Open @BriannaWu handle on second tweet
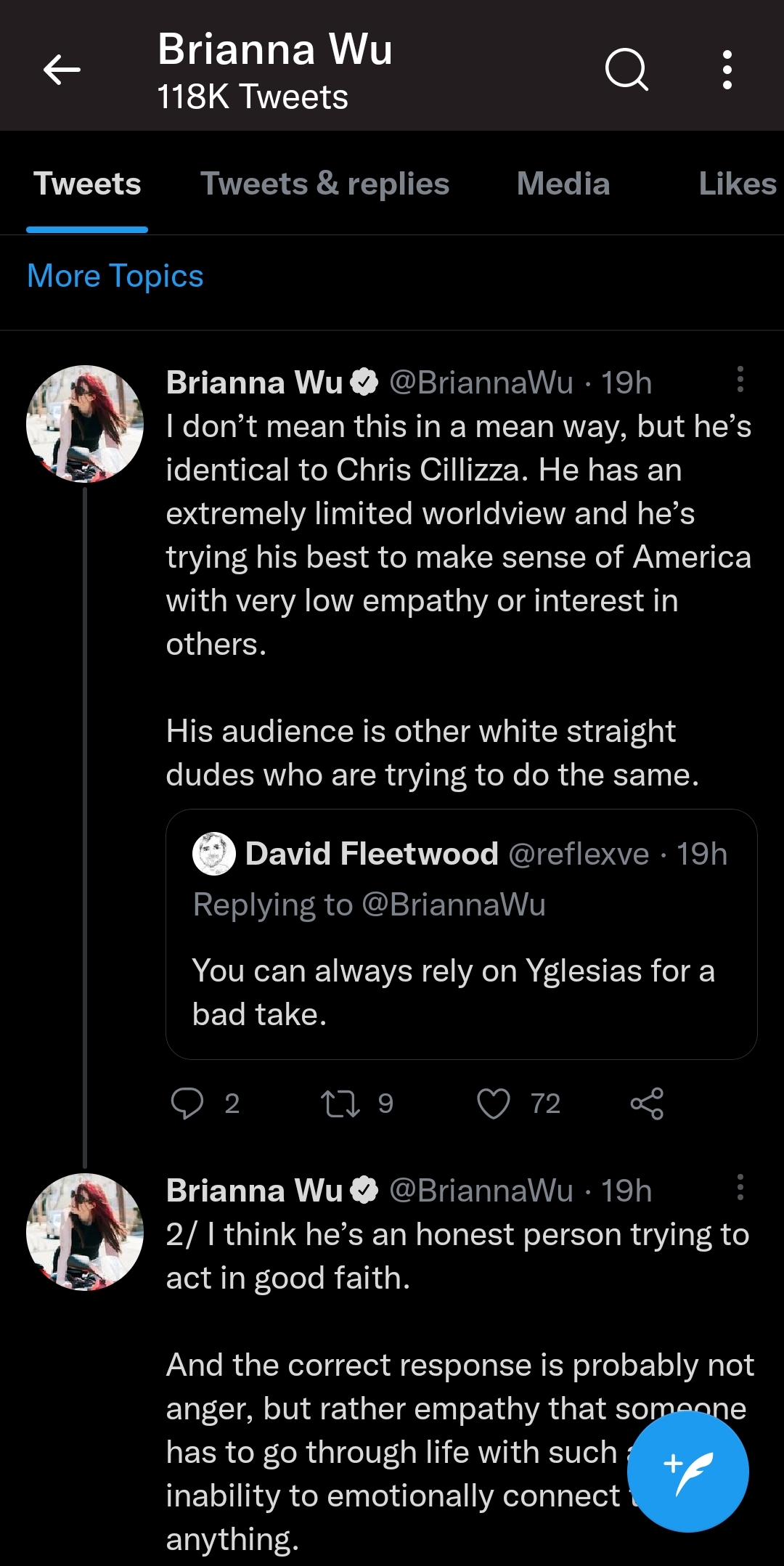The width and height of the screenshot is (784, 1566). coord(481,1191)
